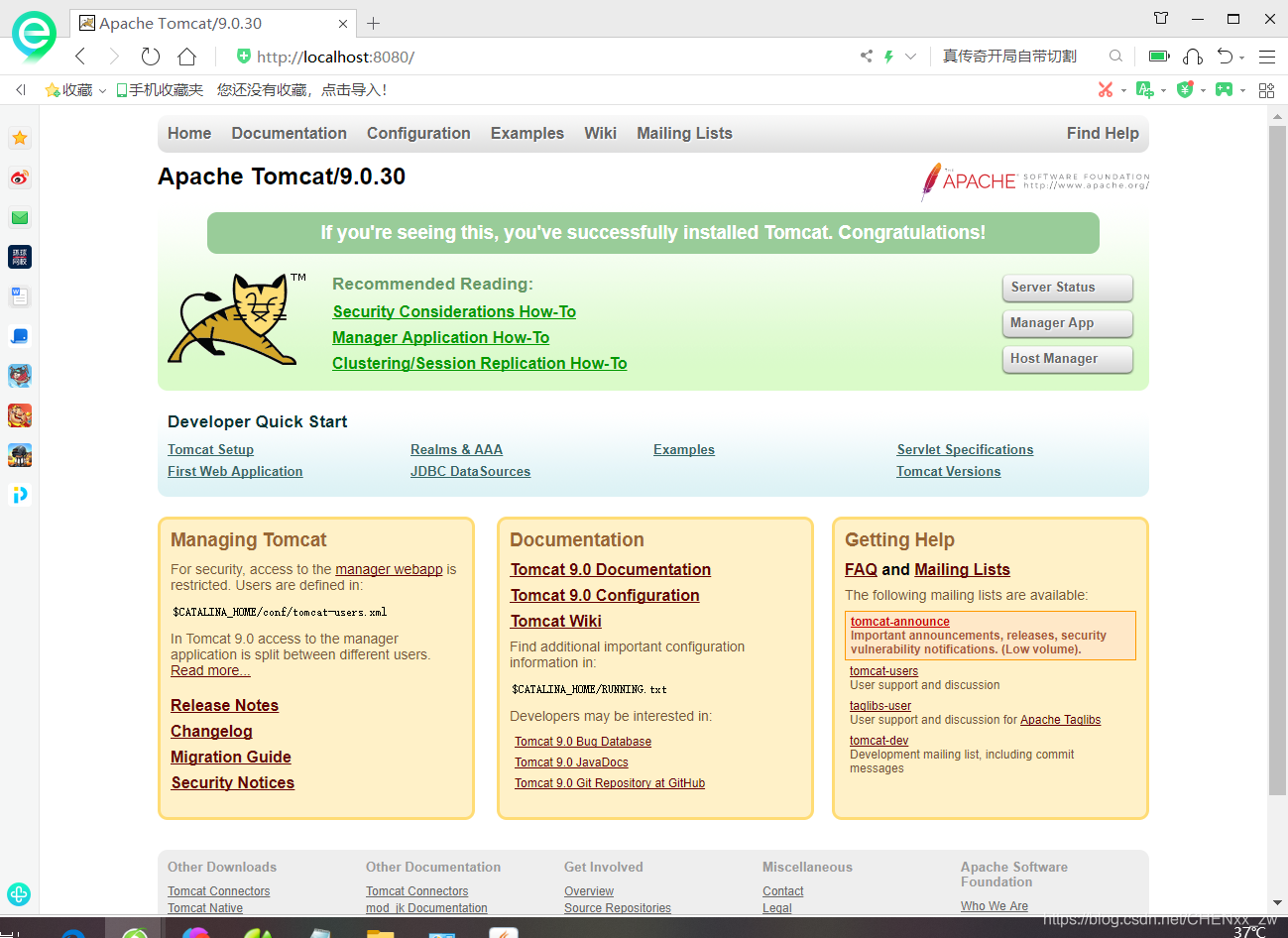The image size is (1288, 938).
Task: Open the yen shield dropdown arrow
Action: [x=1203, y=91]
